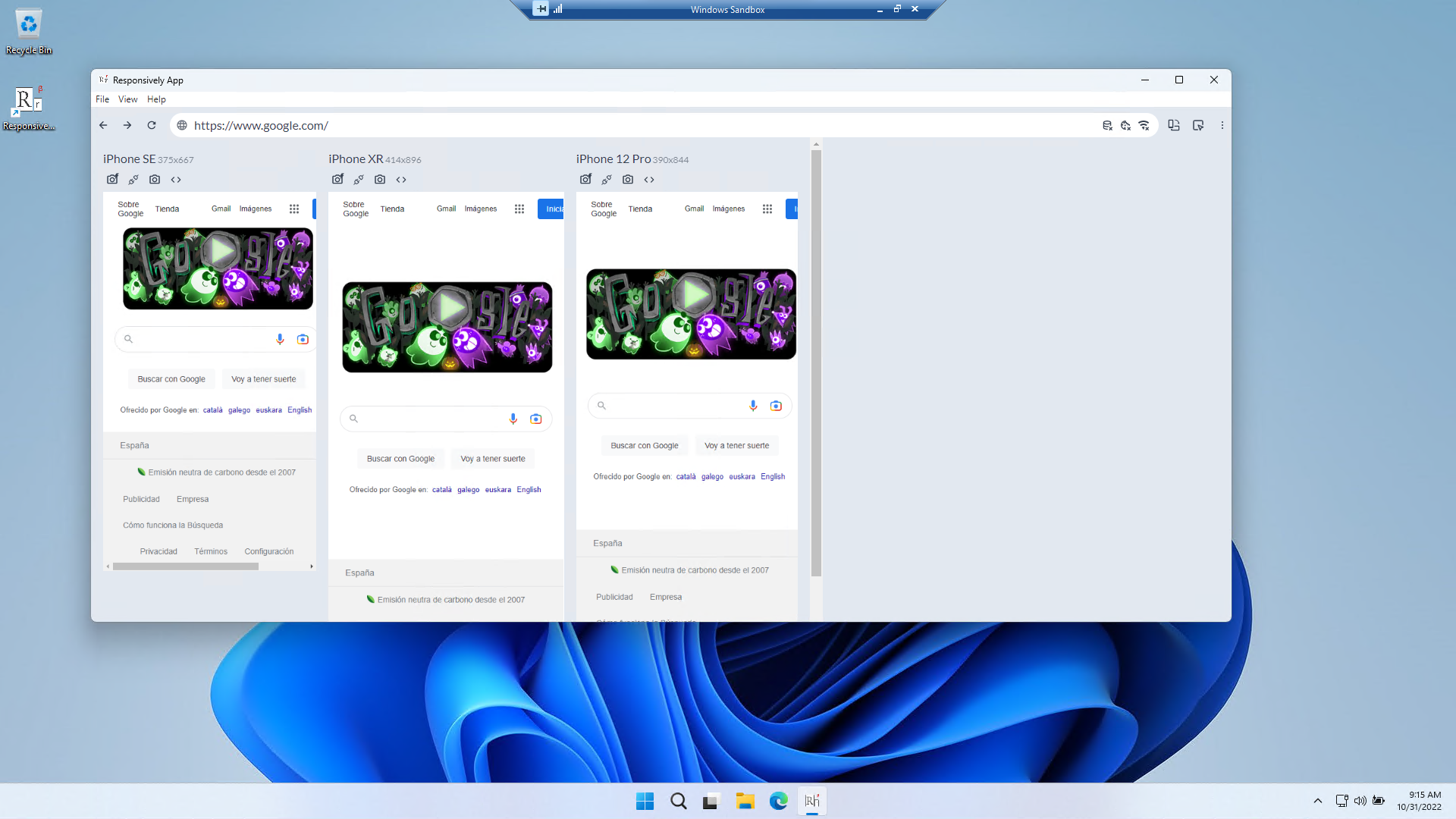Take a full-page screenshot of iPhone 12 Pro

pos(628,180)
